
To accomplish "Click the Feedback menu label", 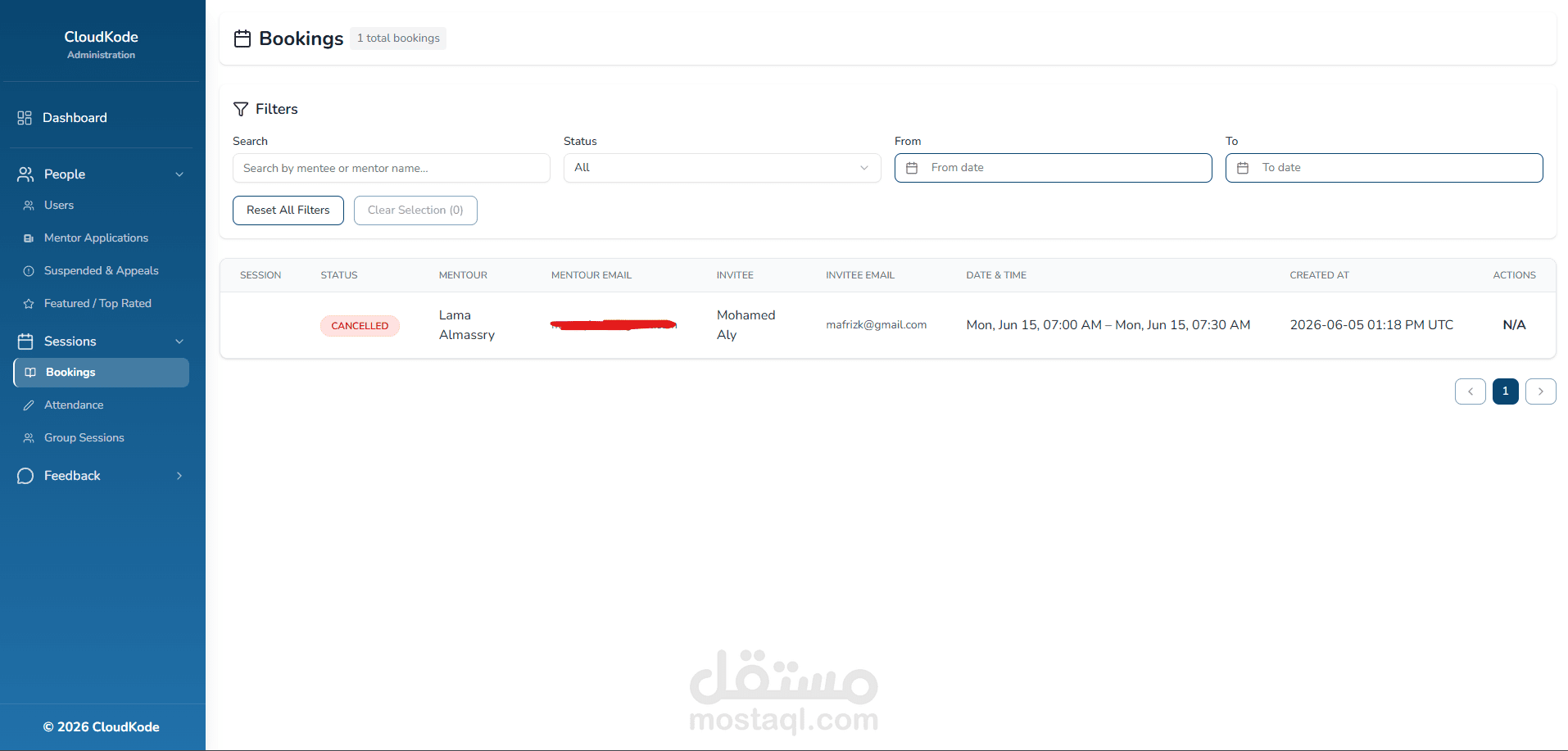I will pos(72,476).
